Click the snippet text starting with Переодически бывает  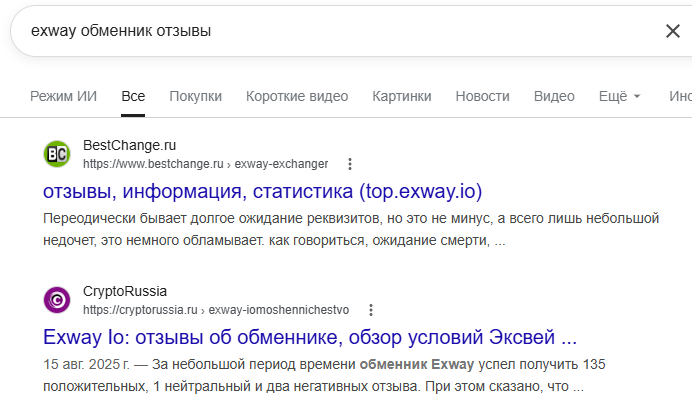[x=351, y=229]
